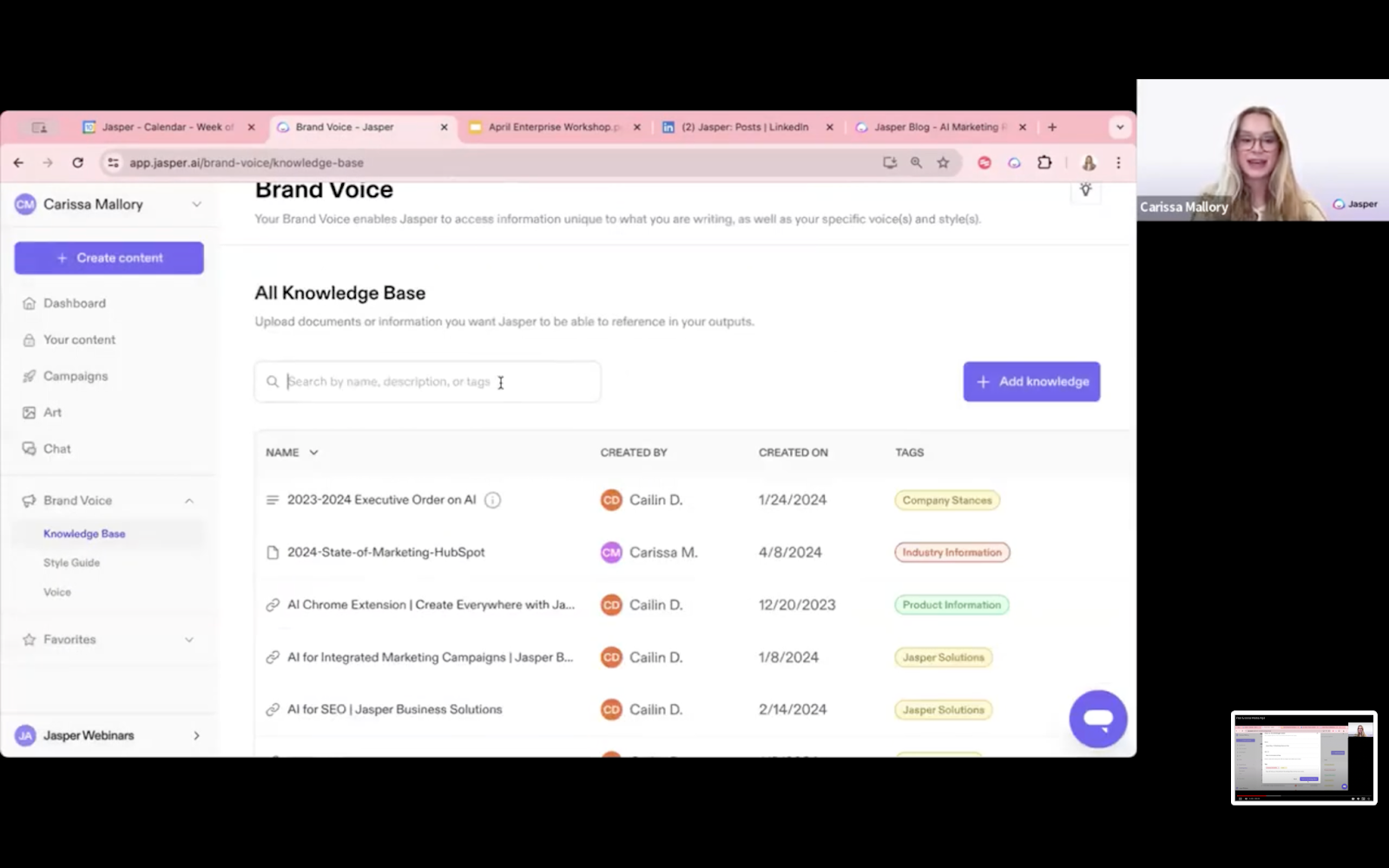Click the browser back arrow

point(18,162)
